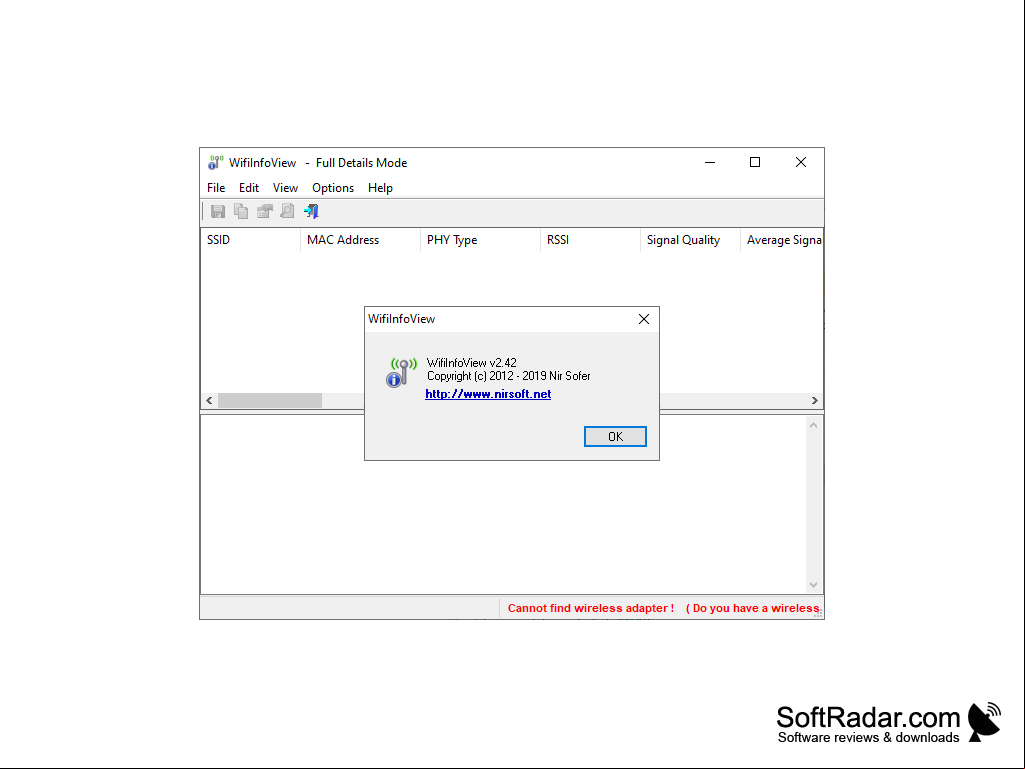Click the horizontal scrollbar right arrow

coord(815,400)
